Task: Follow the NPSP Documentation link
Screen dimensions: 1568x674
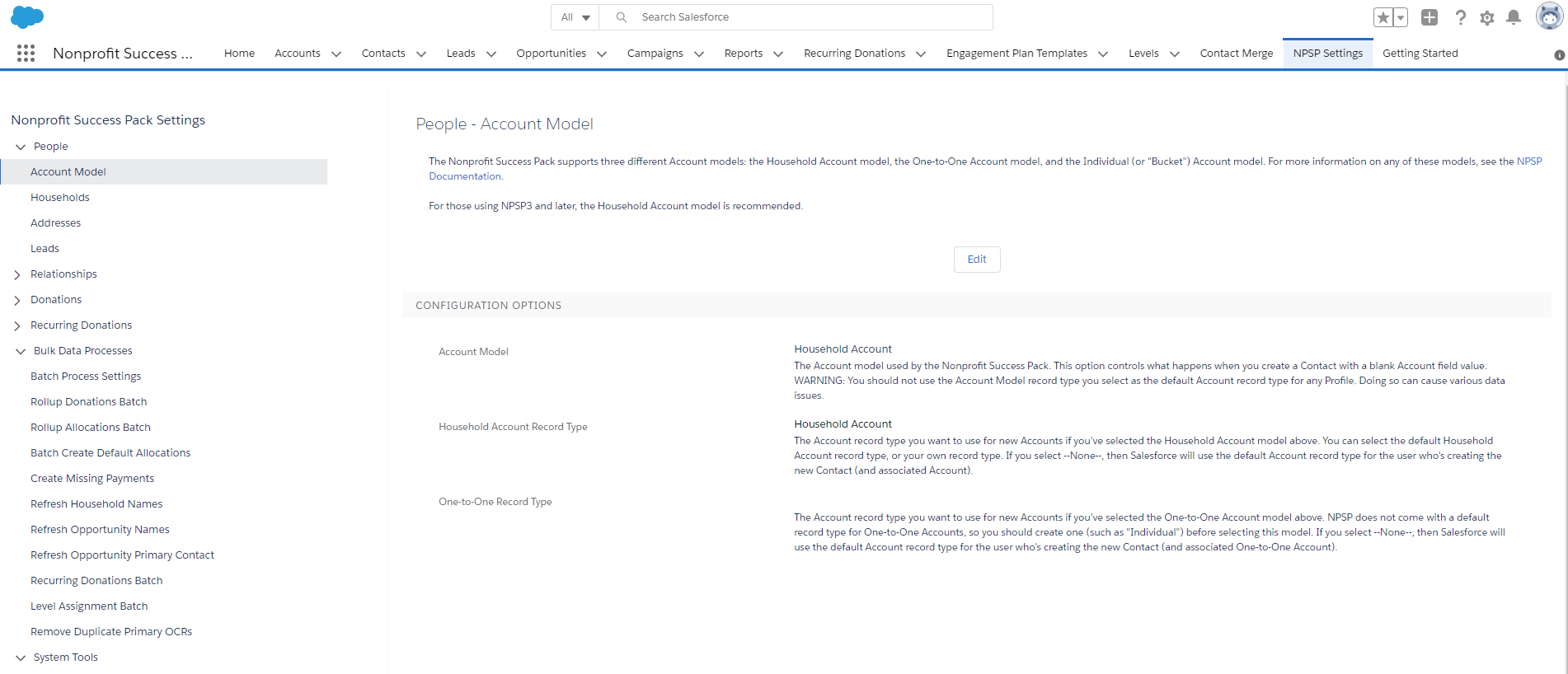Action: click(1529, 161)
